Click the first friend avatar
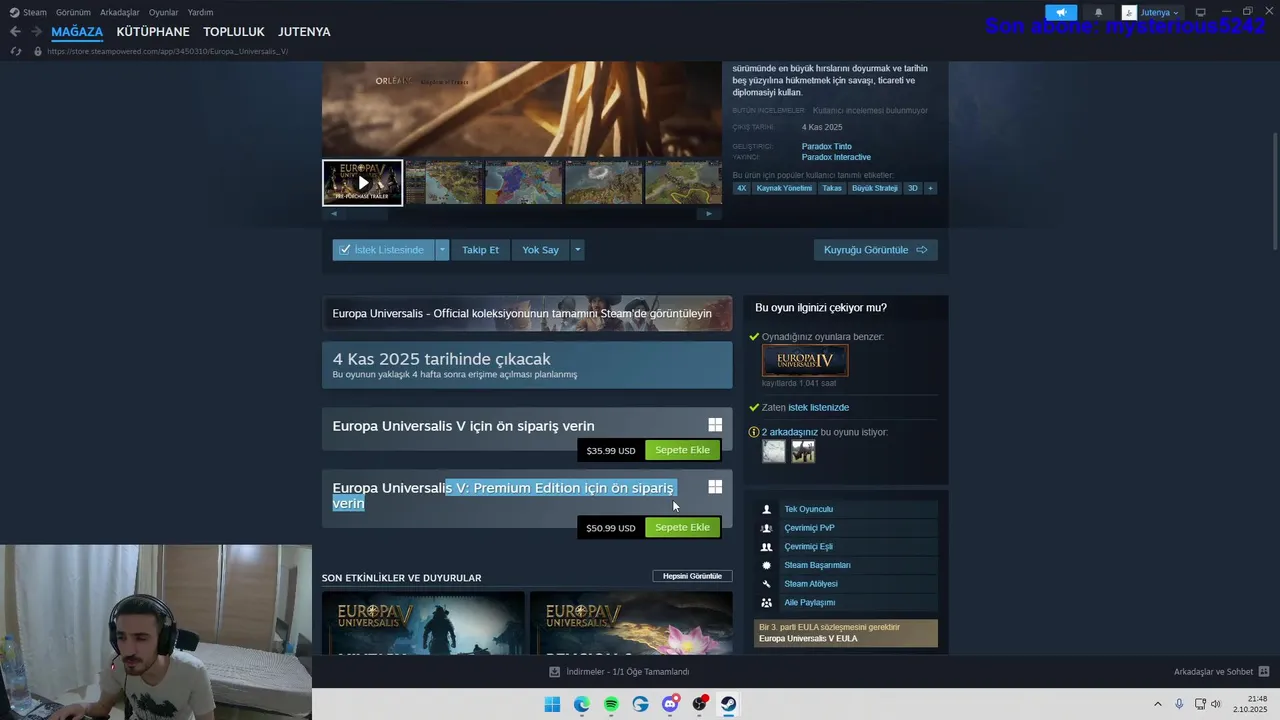This screenshot has height=720, width=1280. (774, 452)
